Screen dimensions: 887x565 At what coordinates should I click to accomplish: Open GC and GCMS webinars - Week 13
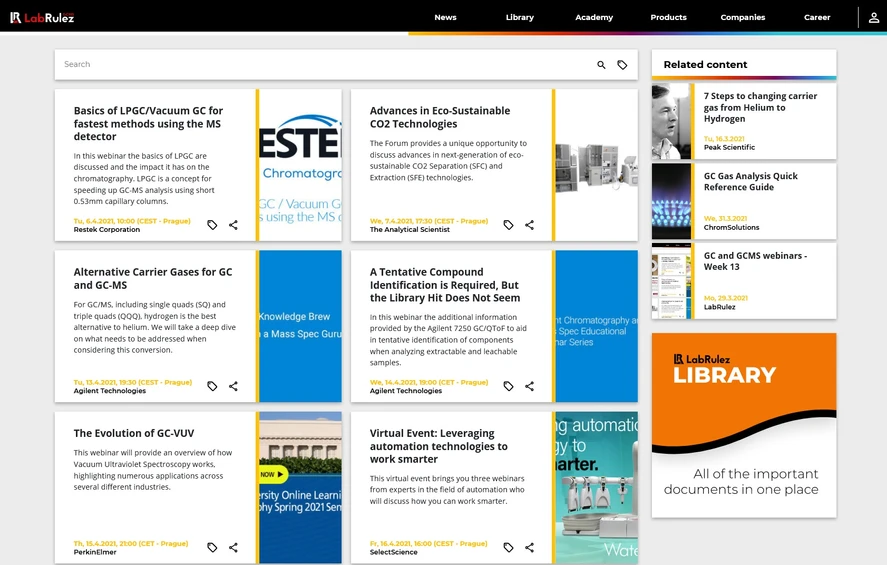click(x=755, y=261)
